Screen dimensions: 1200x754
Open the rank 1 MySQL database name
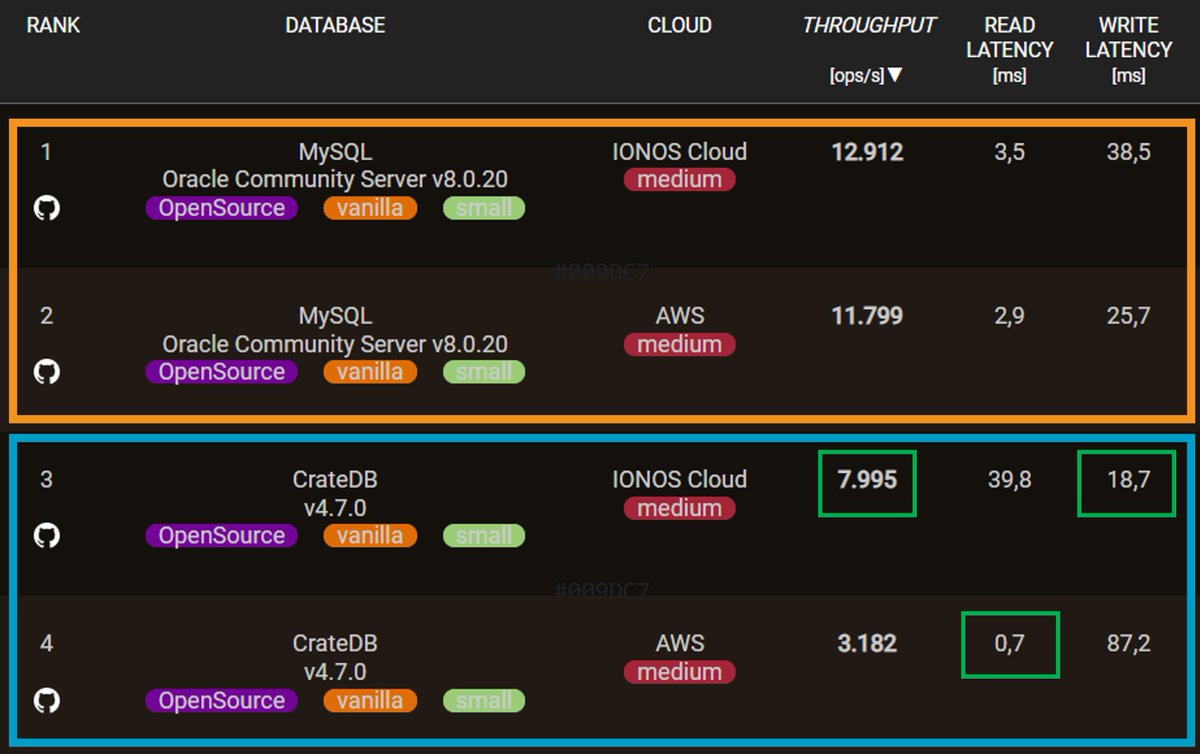coord(335,152)
